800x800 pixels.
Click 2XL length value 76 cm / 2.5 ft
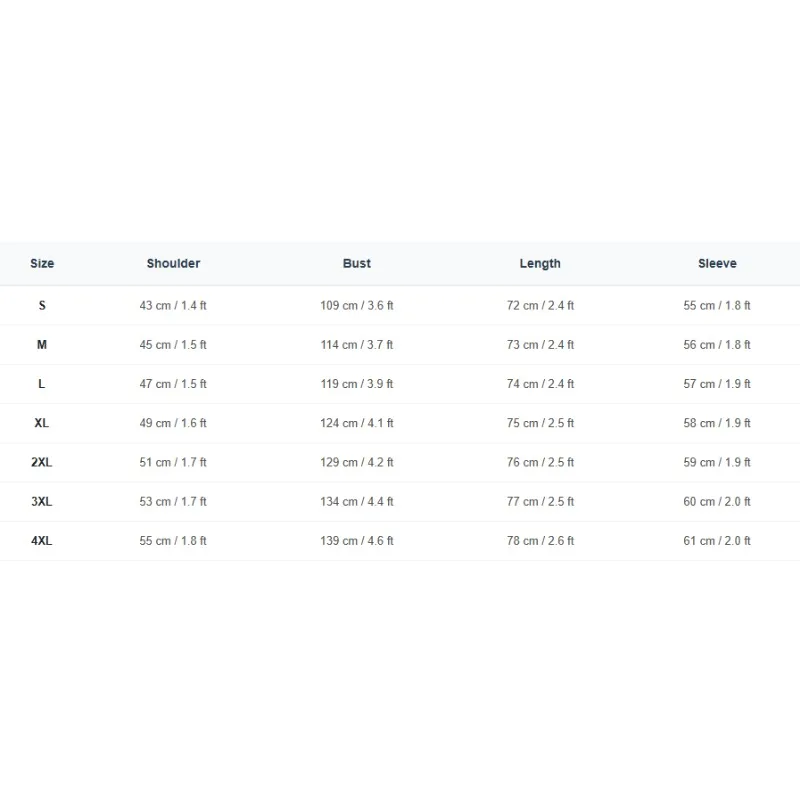click(540, 462)
